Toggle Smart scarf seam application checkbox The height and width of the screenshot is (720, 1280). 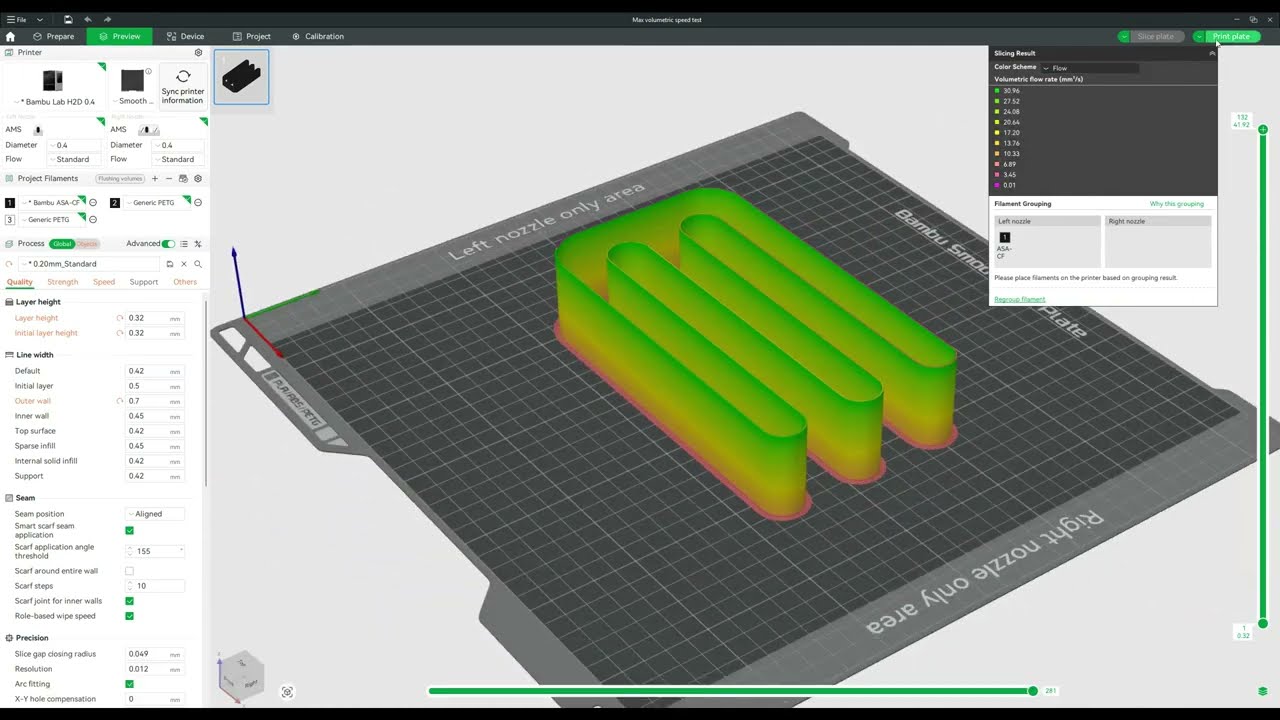[129, 530]
